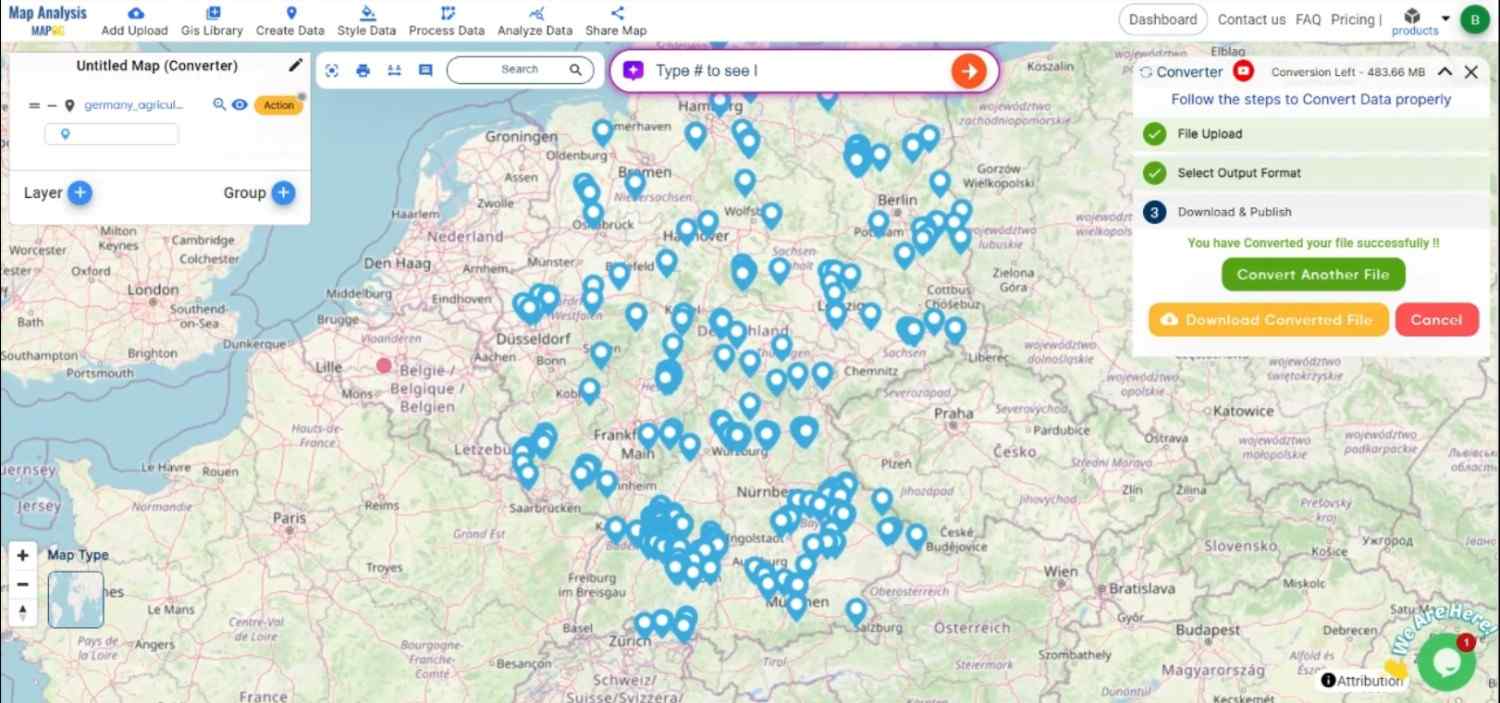Open the Attribution info

1361,681
